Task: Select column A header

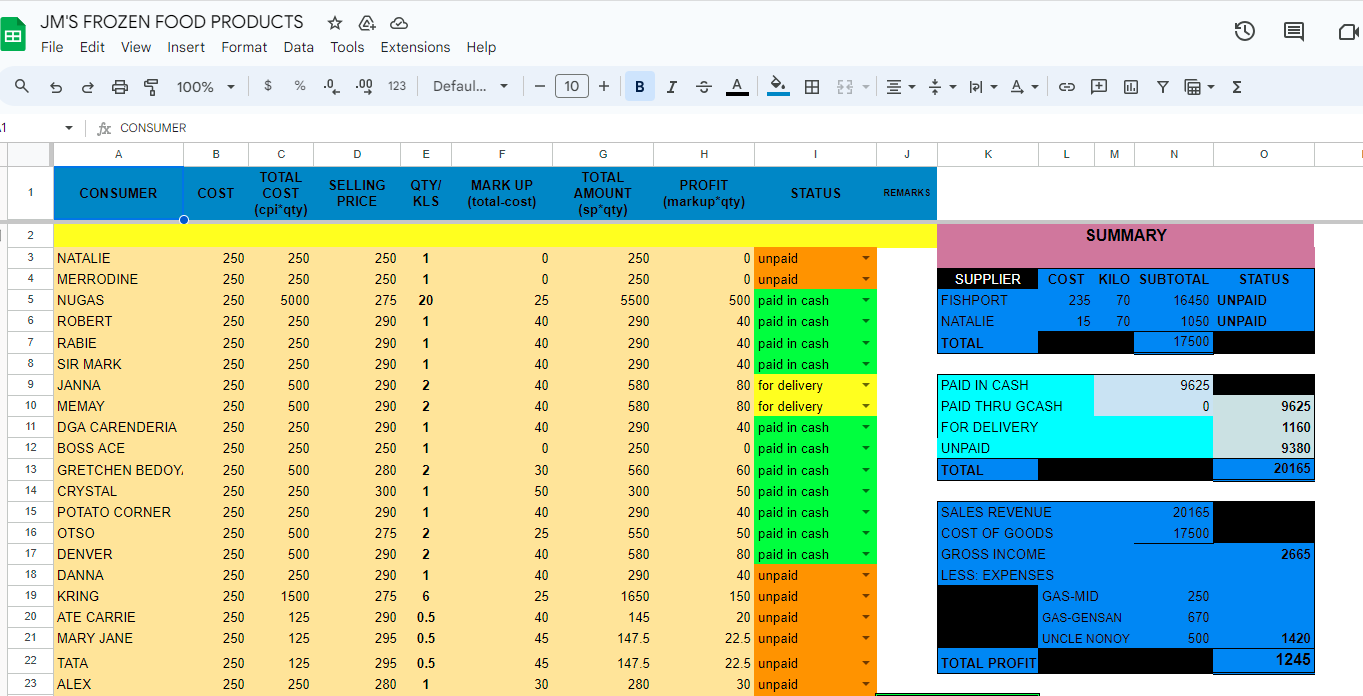Action: click(118, 154)
